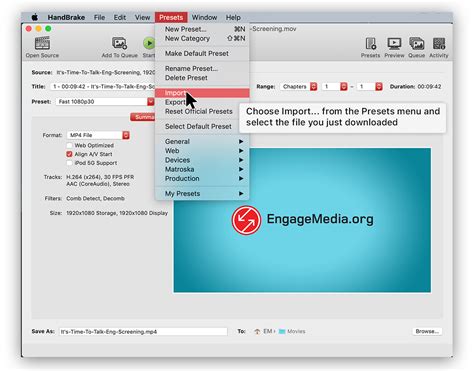This screenshot has height=371, width=474.
Task: Open the View menu
Action: coord(142,17)
